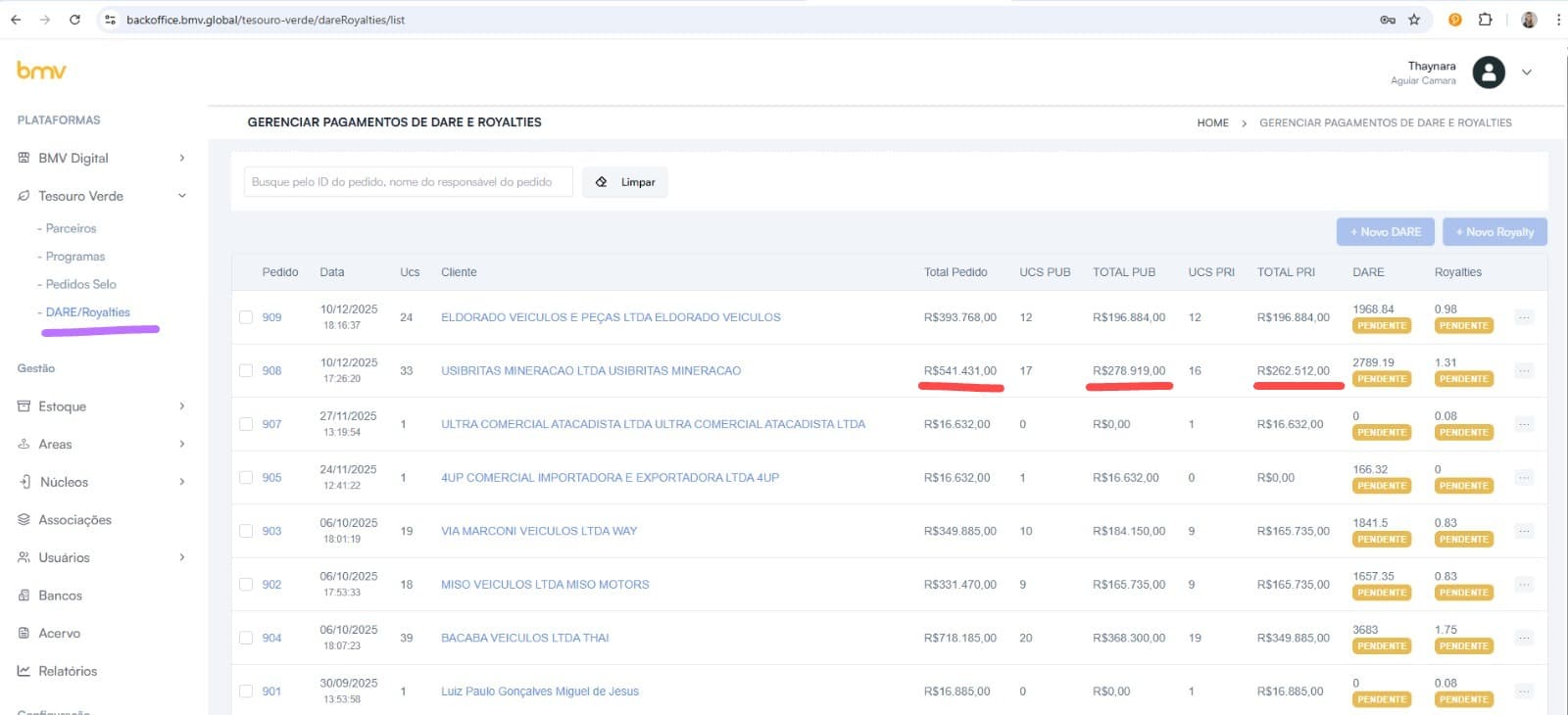The image size is (1568, 715).
Task: Click the user avatar icon
Action: [x=1489, y=72]
